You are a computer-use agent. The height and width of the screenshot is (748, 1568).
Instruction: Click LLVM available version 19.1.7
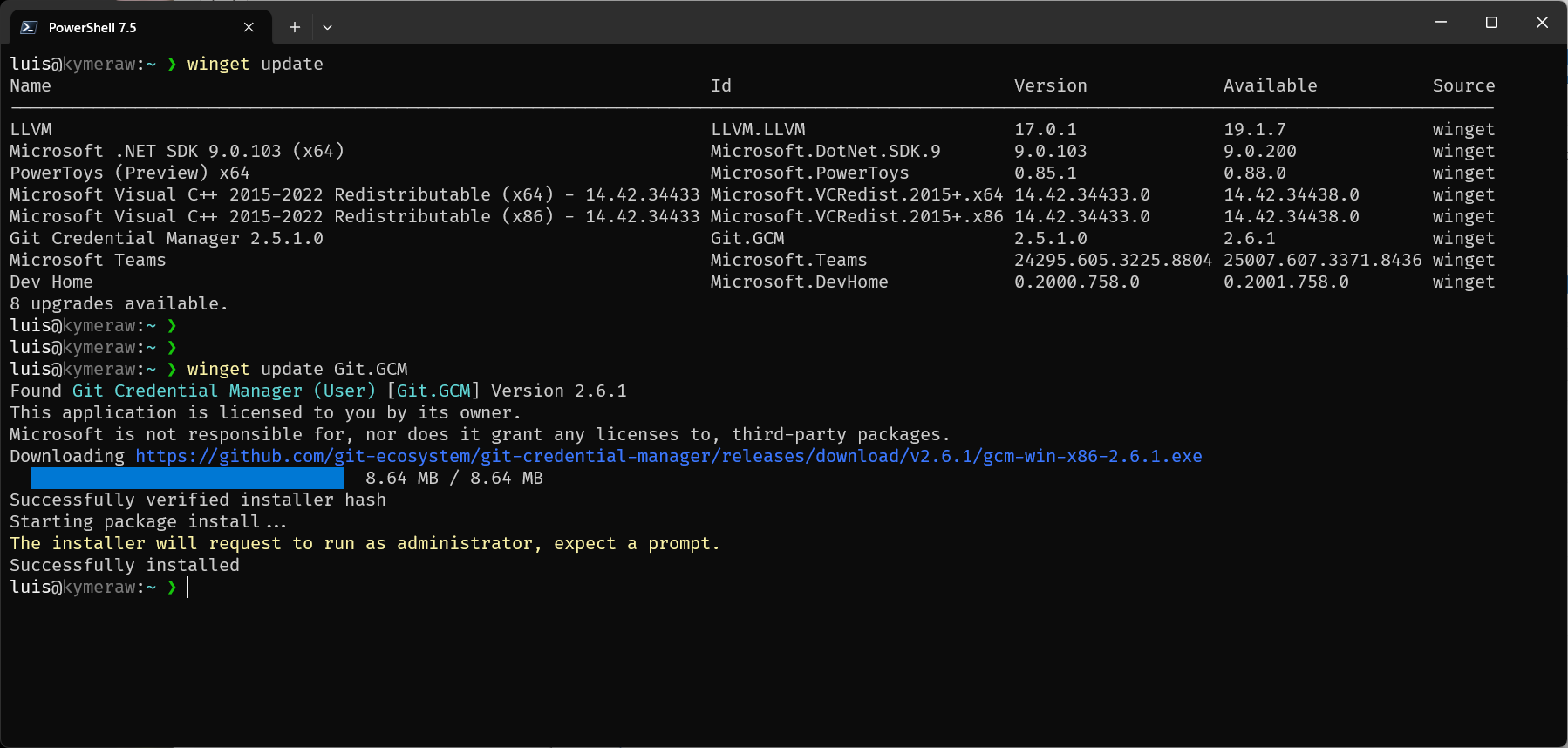(1255, 129)
